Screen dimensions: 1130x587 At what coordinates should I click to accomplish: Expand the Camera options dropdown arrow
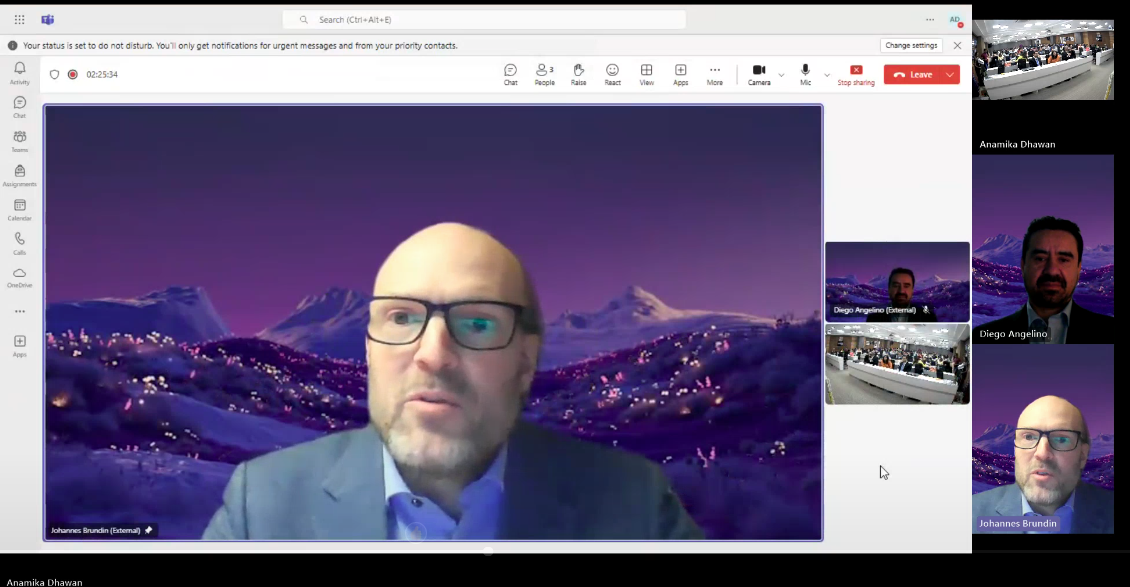pyautogui.click(x=781, y=75)
